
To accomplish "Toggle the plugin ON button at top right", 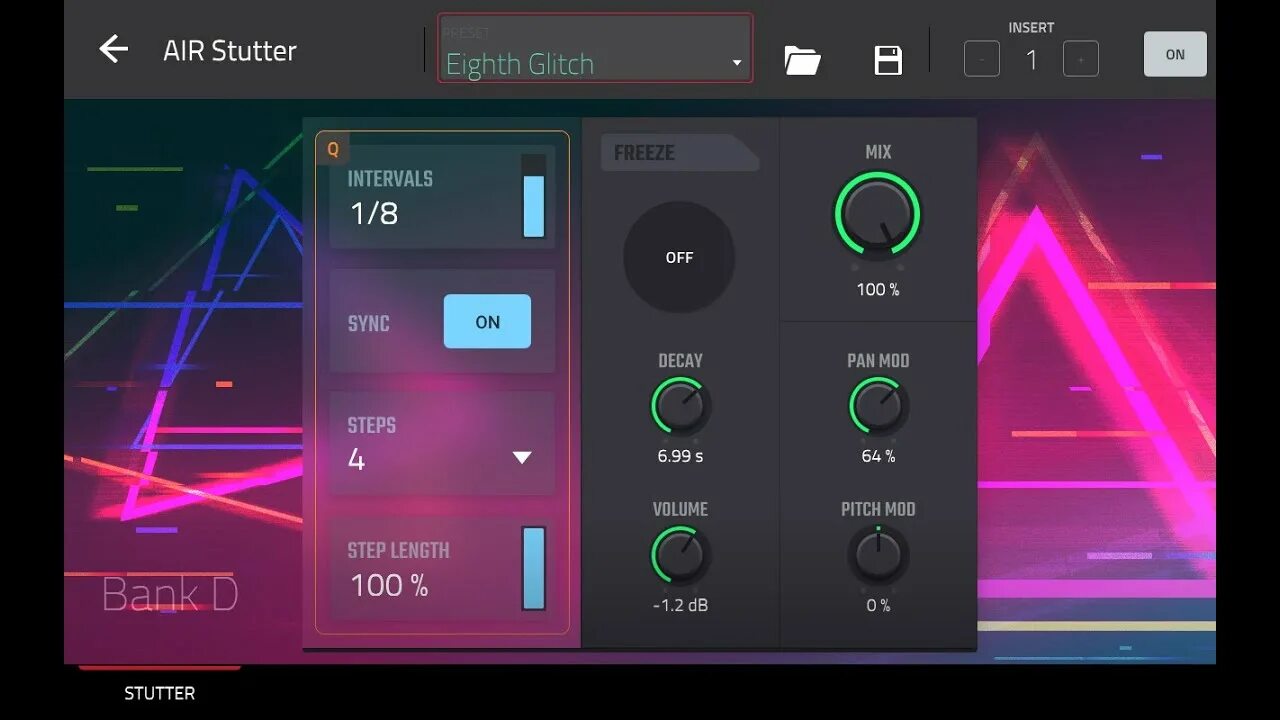I will coord(1175,54).
